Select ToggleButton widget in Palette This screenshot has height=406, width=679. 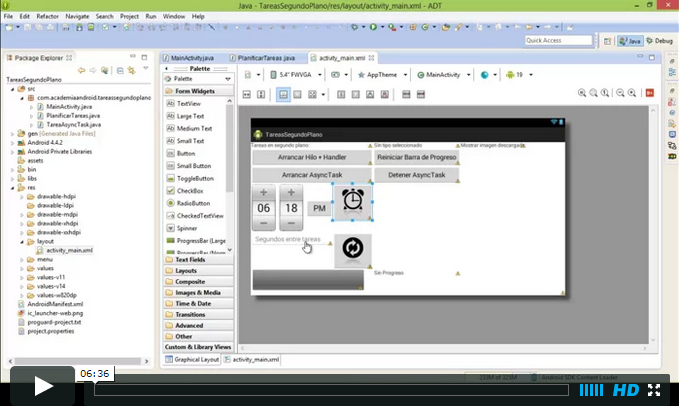pyautogui.click(x=190, y=178)
